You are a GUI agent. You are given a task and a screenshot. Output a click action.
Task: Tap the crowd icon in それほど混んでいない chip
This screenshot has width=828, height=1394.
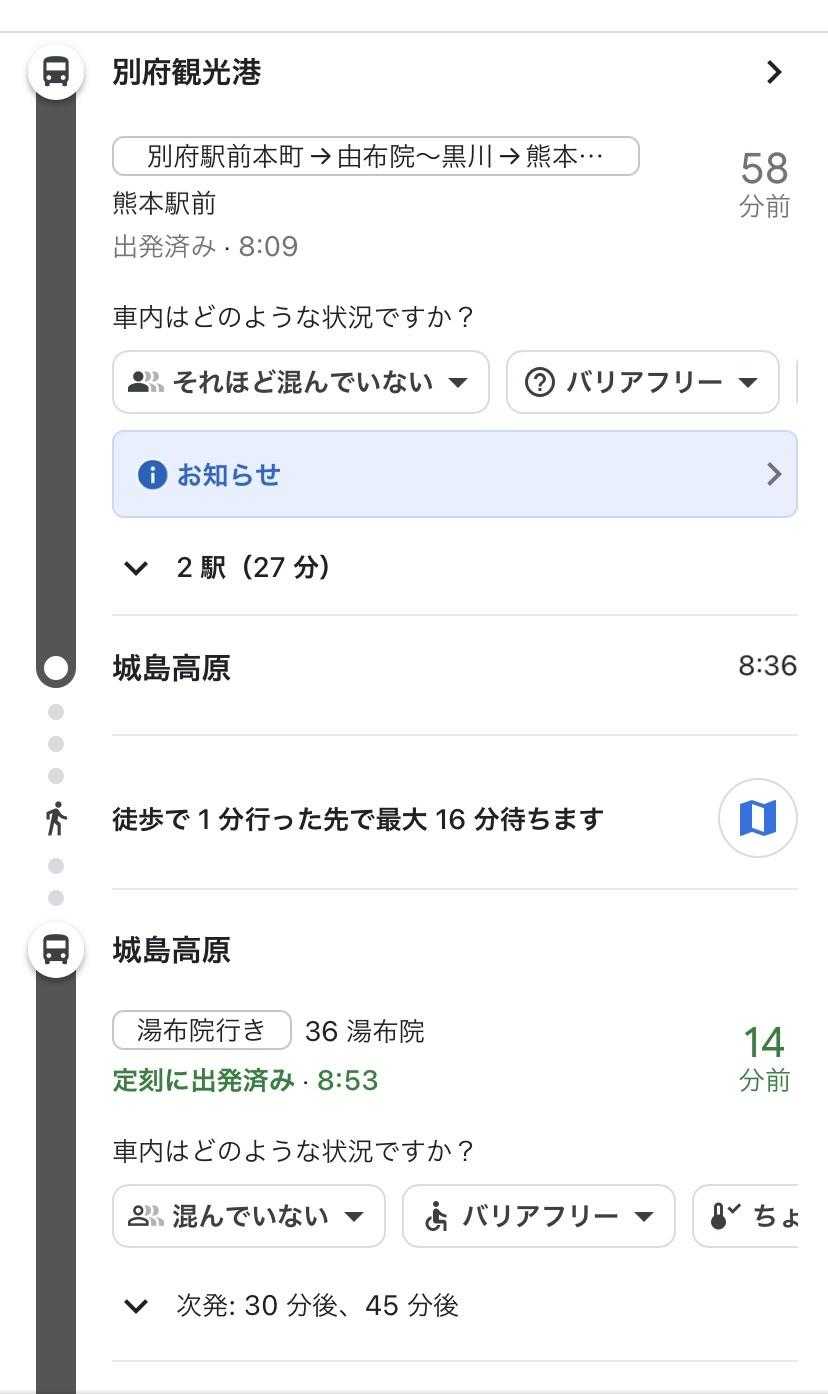pos(146,382)
